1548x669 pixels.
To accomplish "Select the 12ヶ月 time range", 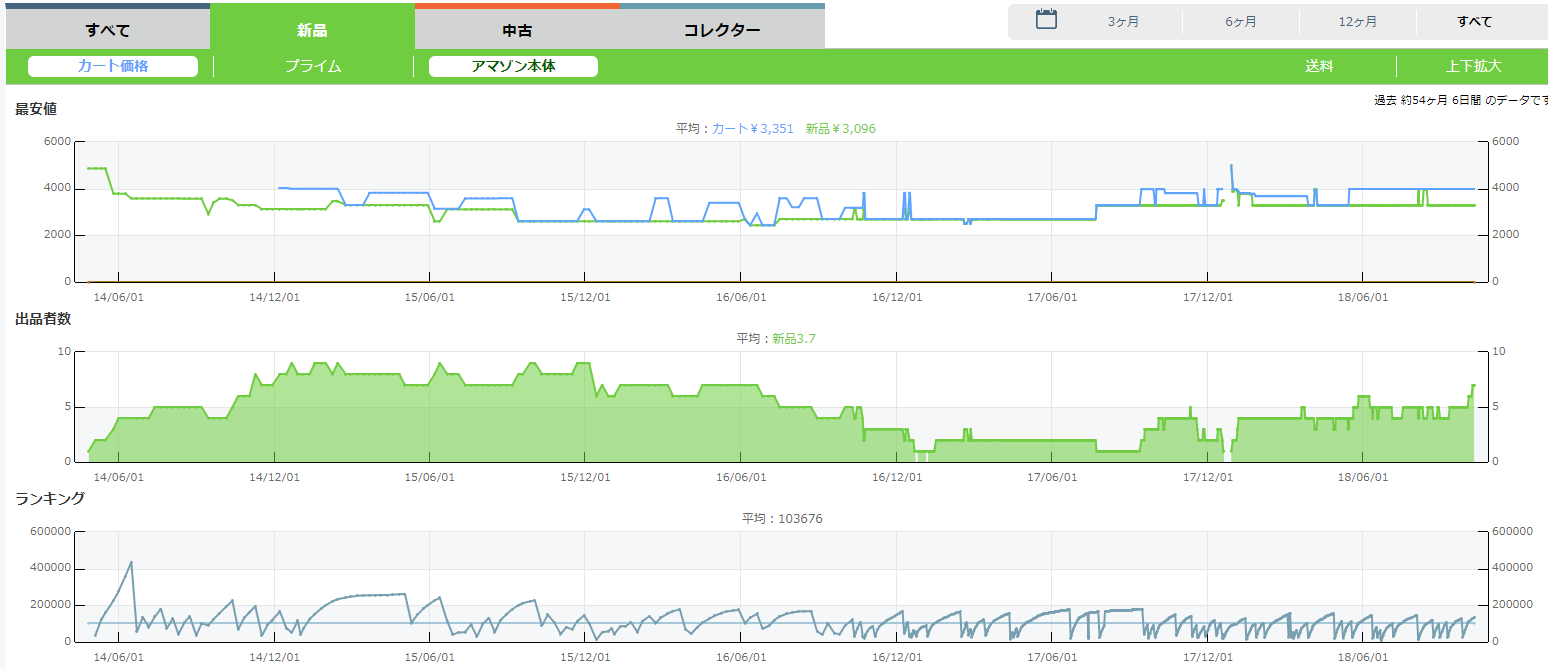I will [x=1357, y=22].
